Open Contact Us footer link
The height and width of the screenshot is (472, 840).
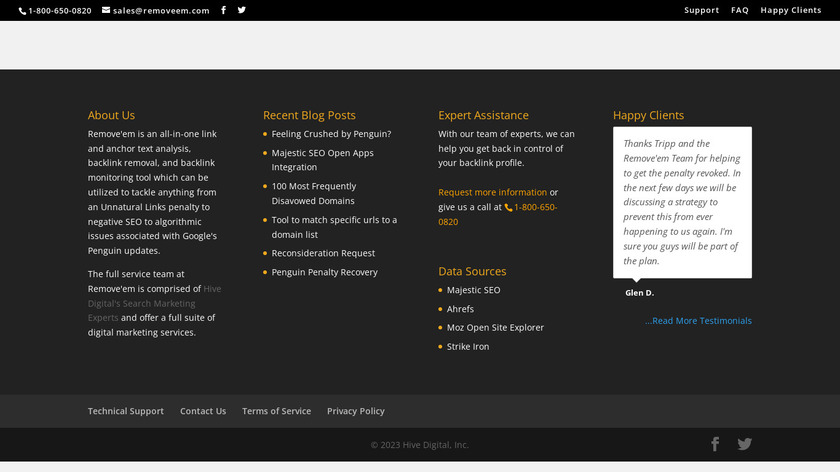(x=203, y=411)
